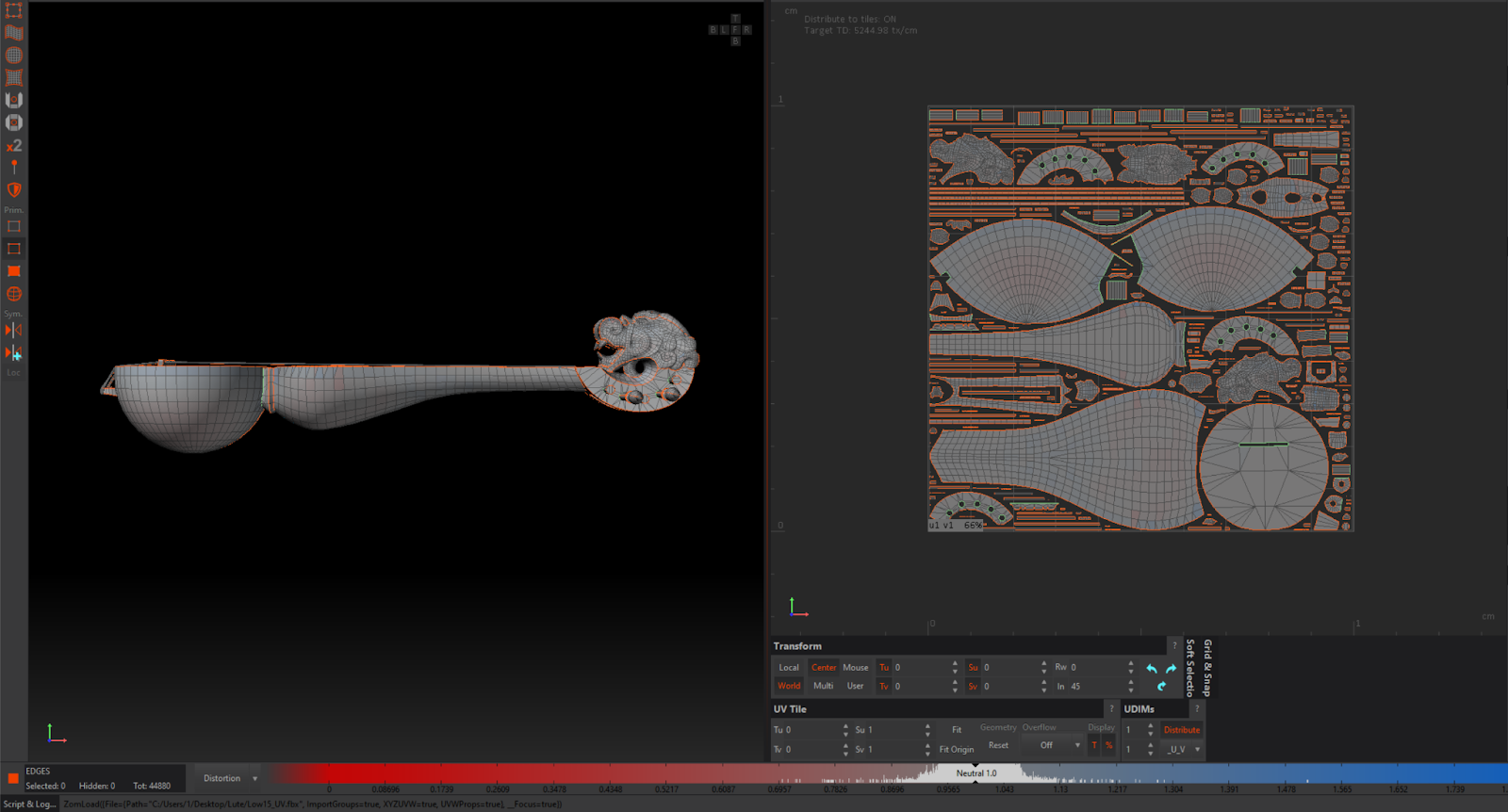Viewport: 1508px width, 812px height.
Task: Open the UDIMs panel help question mark
Action: coord(1197,709)
